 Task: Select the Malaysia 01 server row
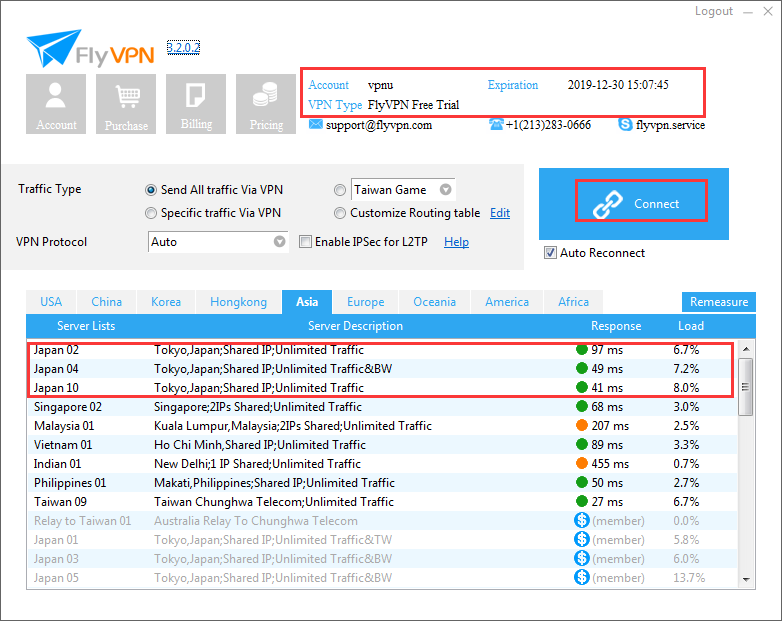[382, 425]
